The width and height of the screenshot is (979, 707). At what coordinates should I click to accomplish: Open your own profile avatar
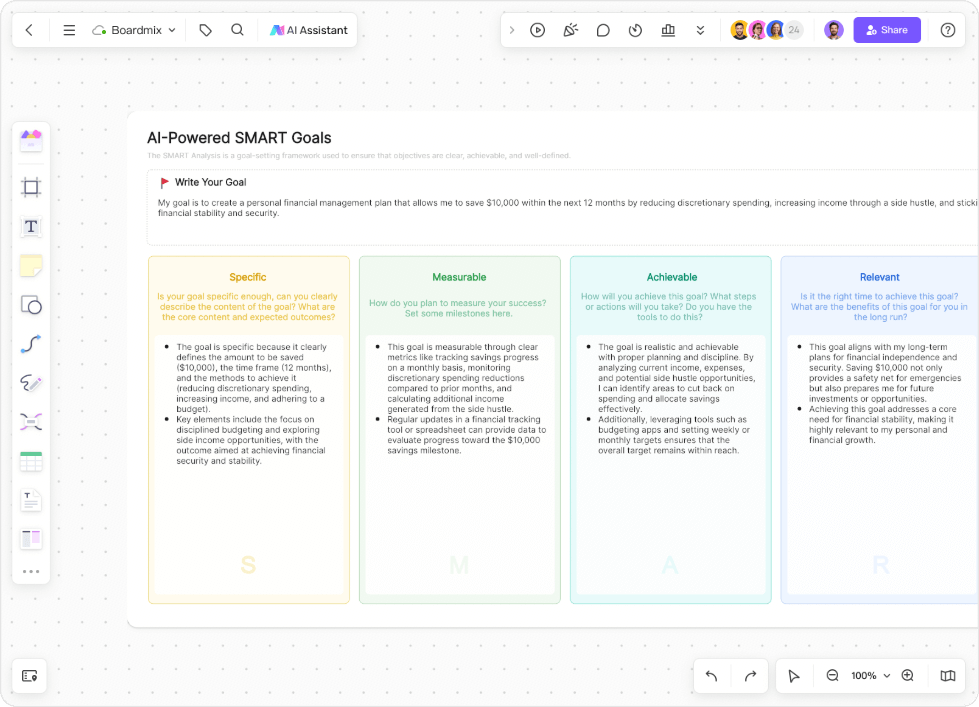tap(834, 30)
